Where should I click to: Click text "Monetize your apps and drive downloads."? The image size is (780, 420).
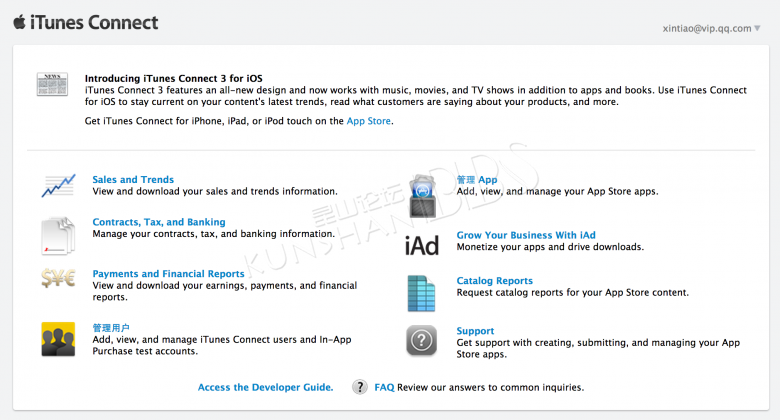click(x=550, y=247)
